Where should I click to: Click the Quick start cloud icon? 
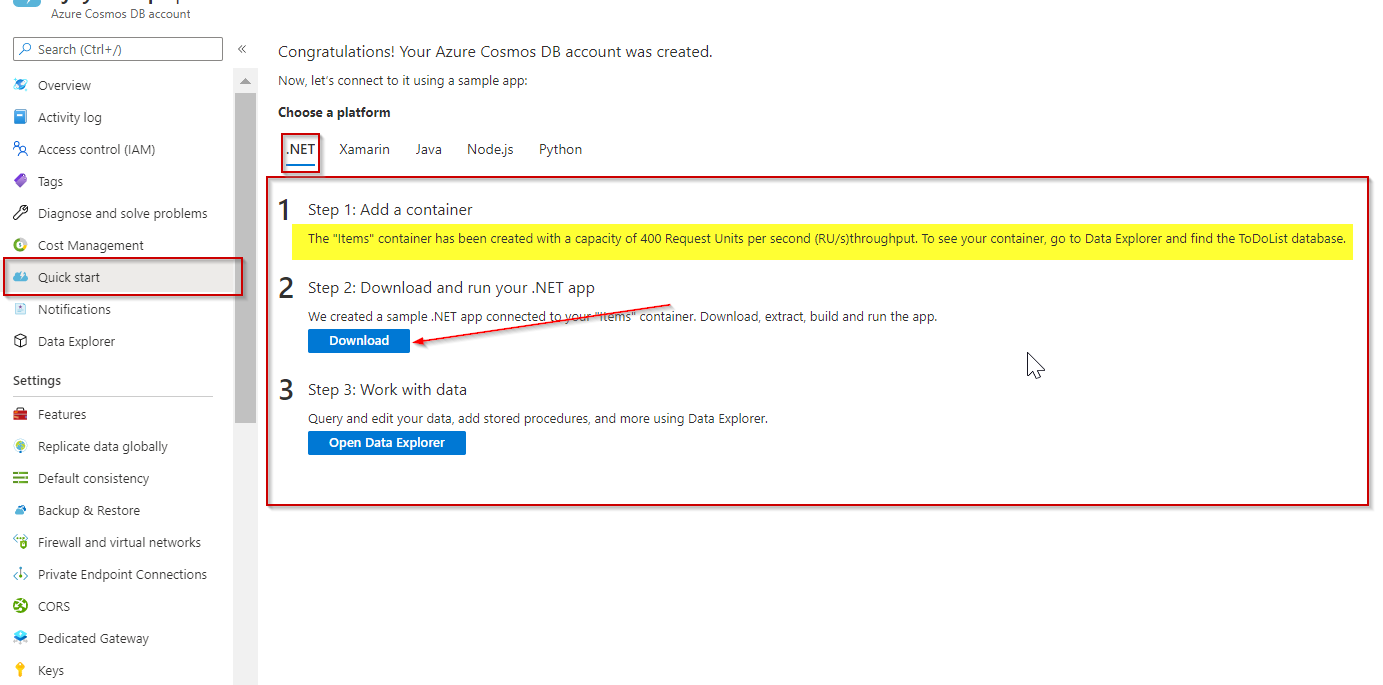20,278
